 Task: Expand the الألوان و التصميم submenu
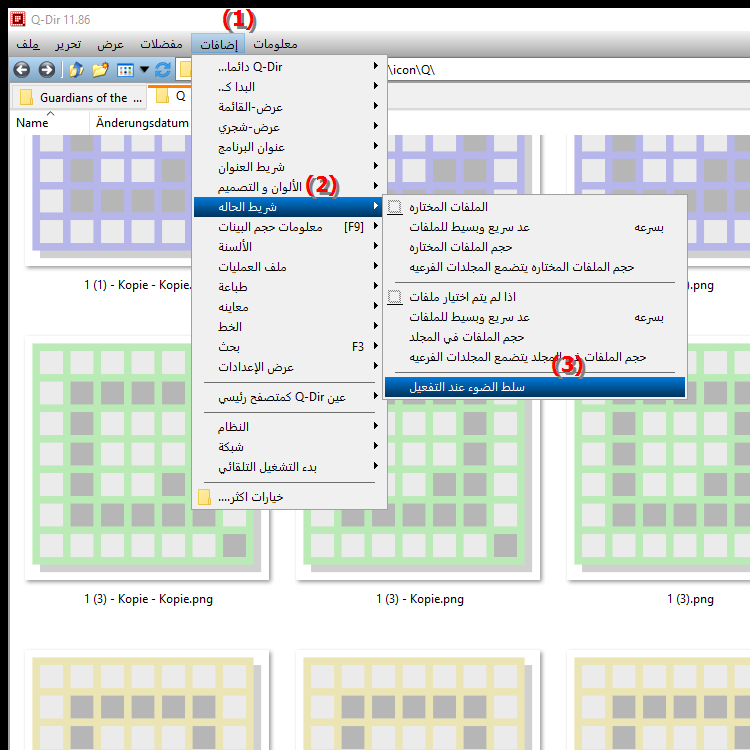coord(289,187)
